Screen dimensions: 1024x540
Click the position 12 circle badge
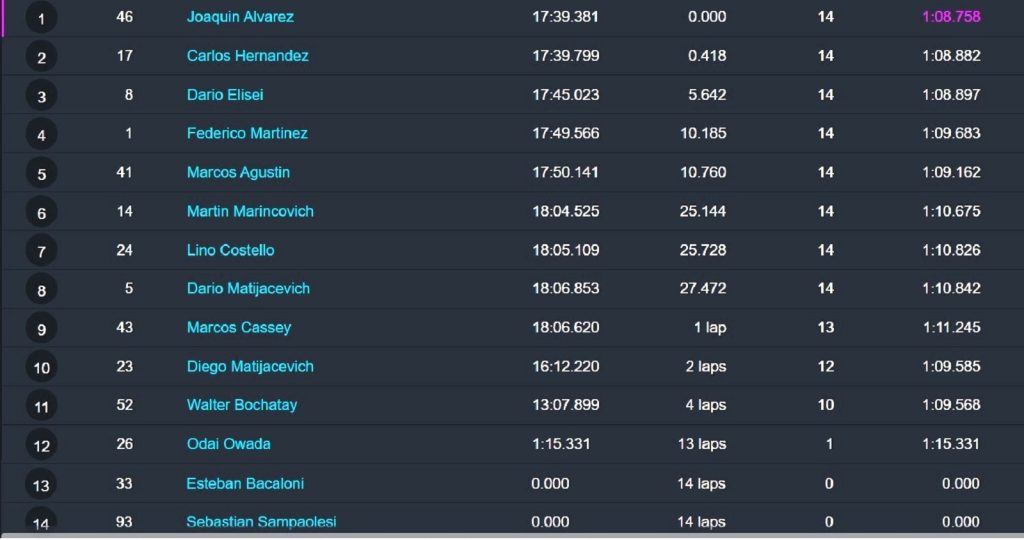(41, 445)
